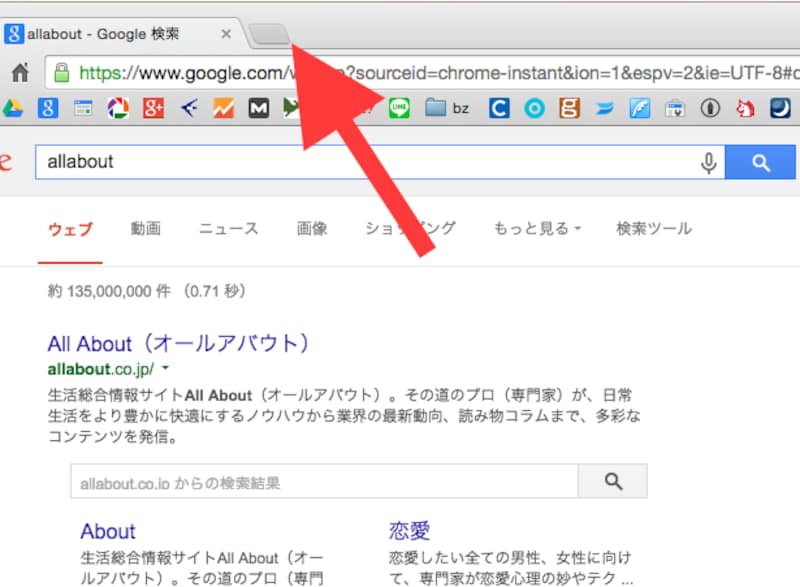800x587 pixels.
Task: Open the 恋愛 sitelink
Action: click(407, 531)
